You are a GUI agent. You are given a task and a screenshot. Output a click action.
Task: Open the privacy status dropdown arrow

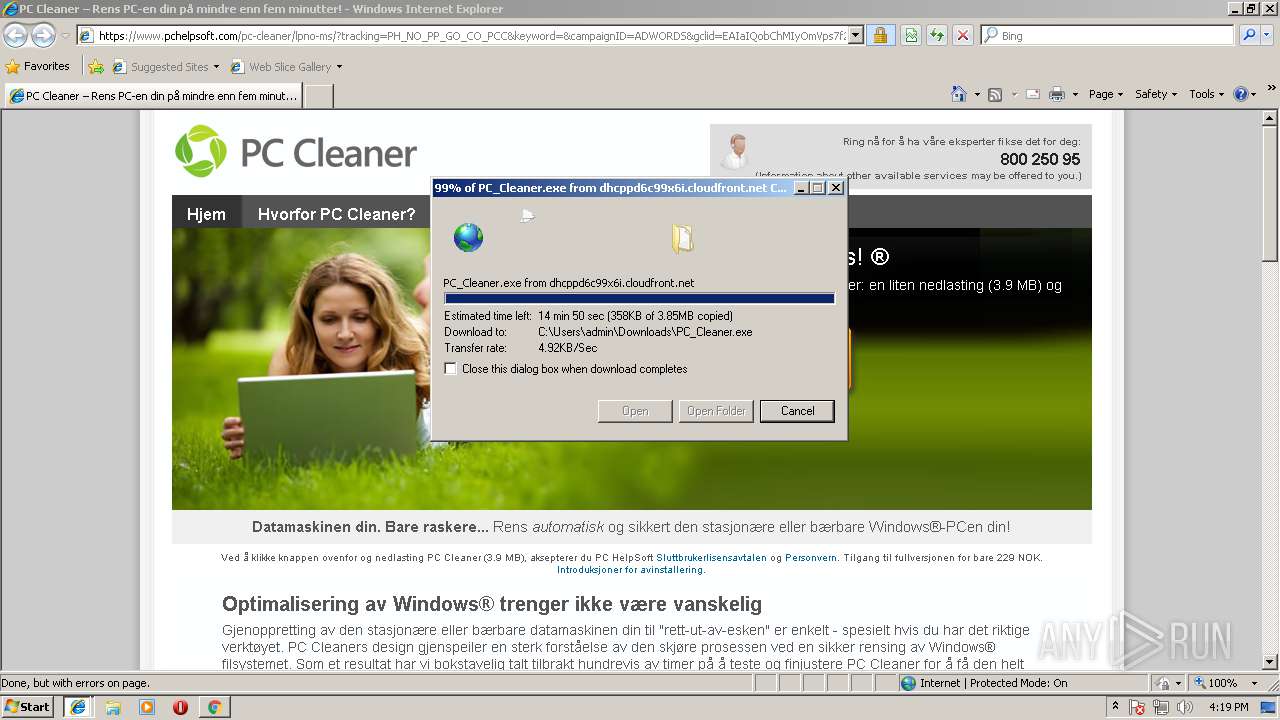[1179, 683]
